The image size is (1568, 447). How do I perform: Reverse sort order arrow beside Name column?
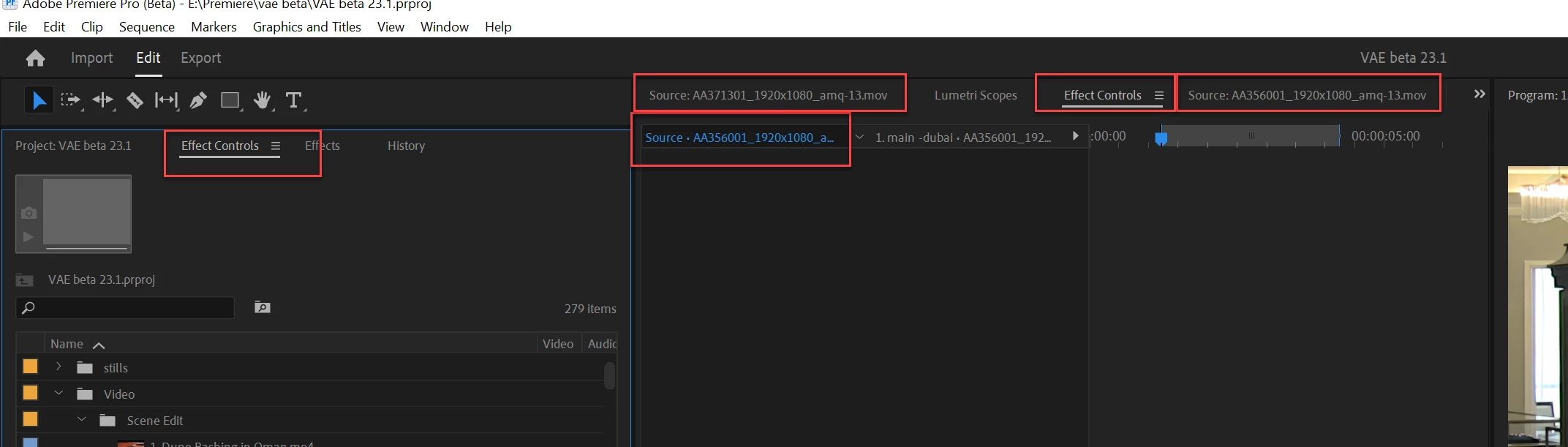coord(99,345)
